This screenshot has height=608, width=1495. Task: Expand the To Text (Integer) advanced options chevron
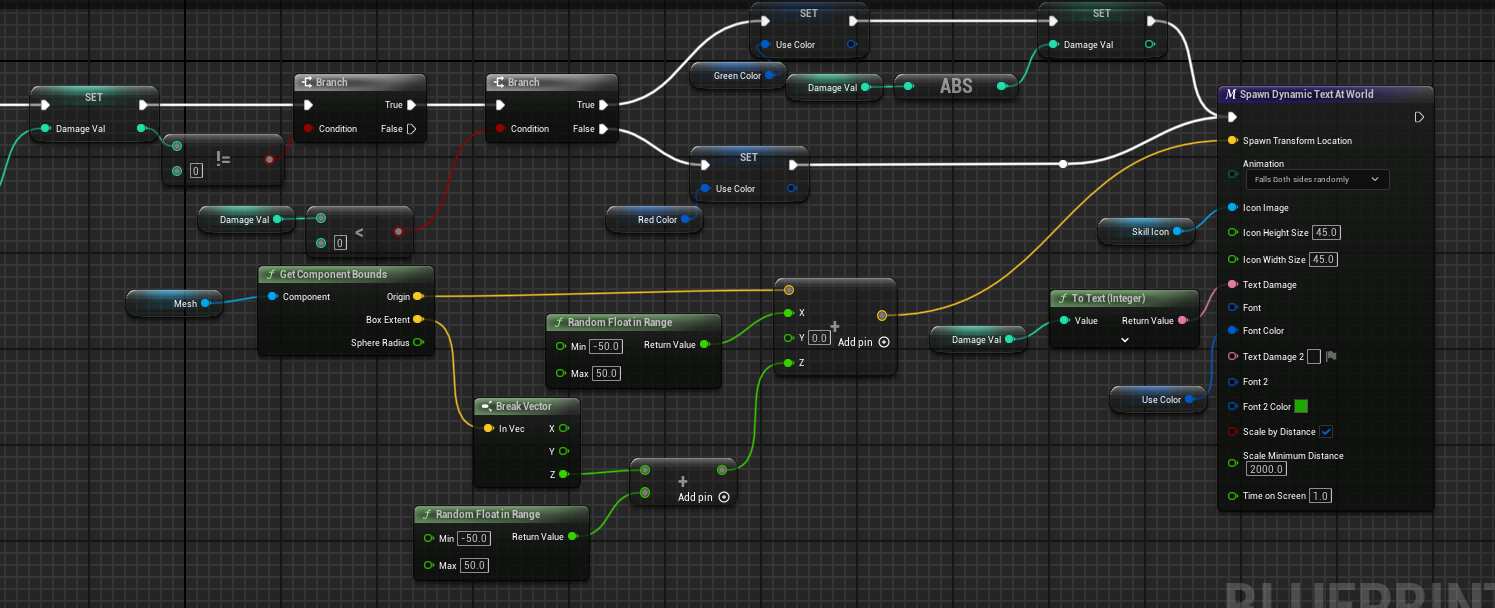[x=1124, y=340]
